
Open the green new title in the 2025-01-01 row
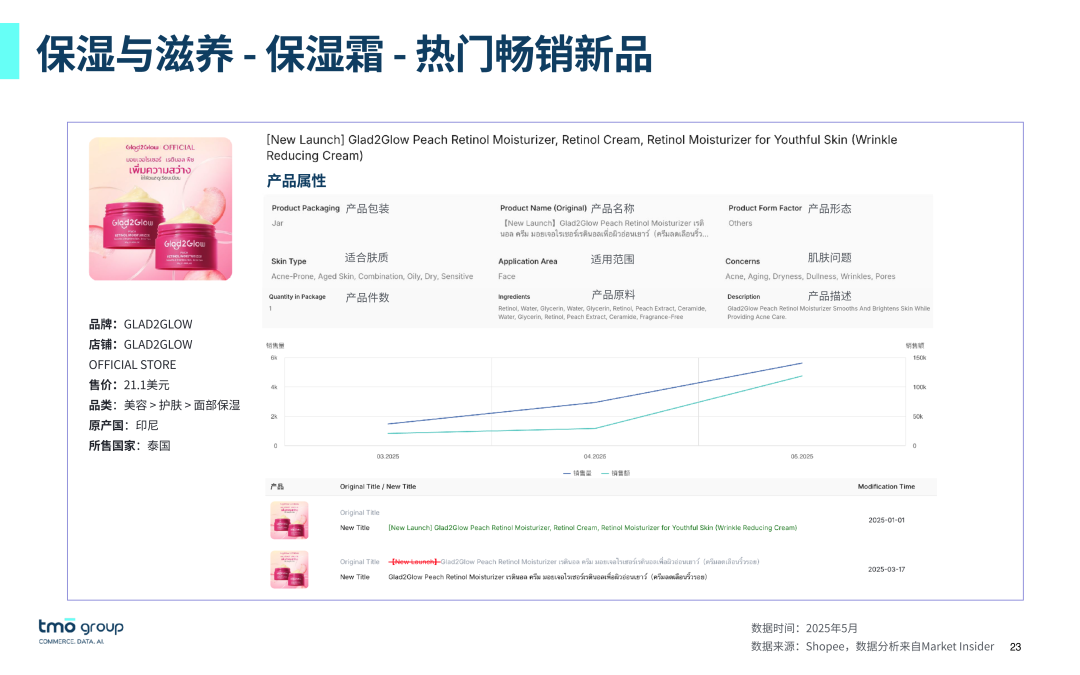(592, 528)
